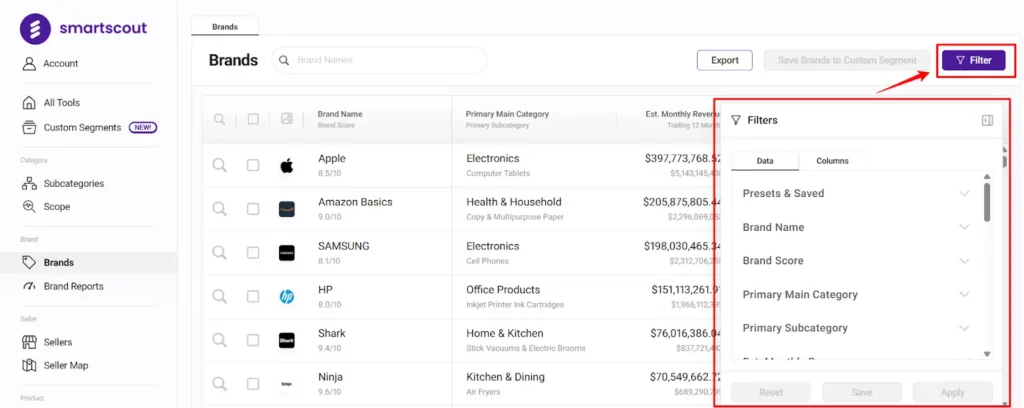Click the magnifier icon in table header
The height and width of the screenshot is (408, 1024).
[219, 119]
